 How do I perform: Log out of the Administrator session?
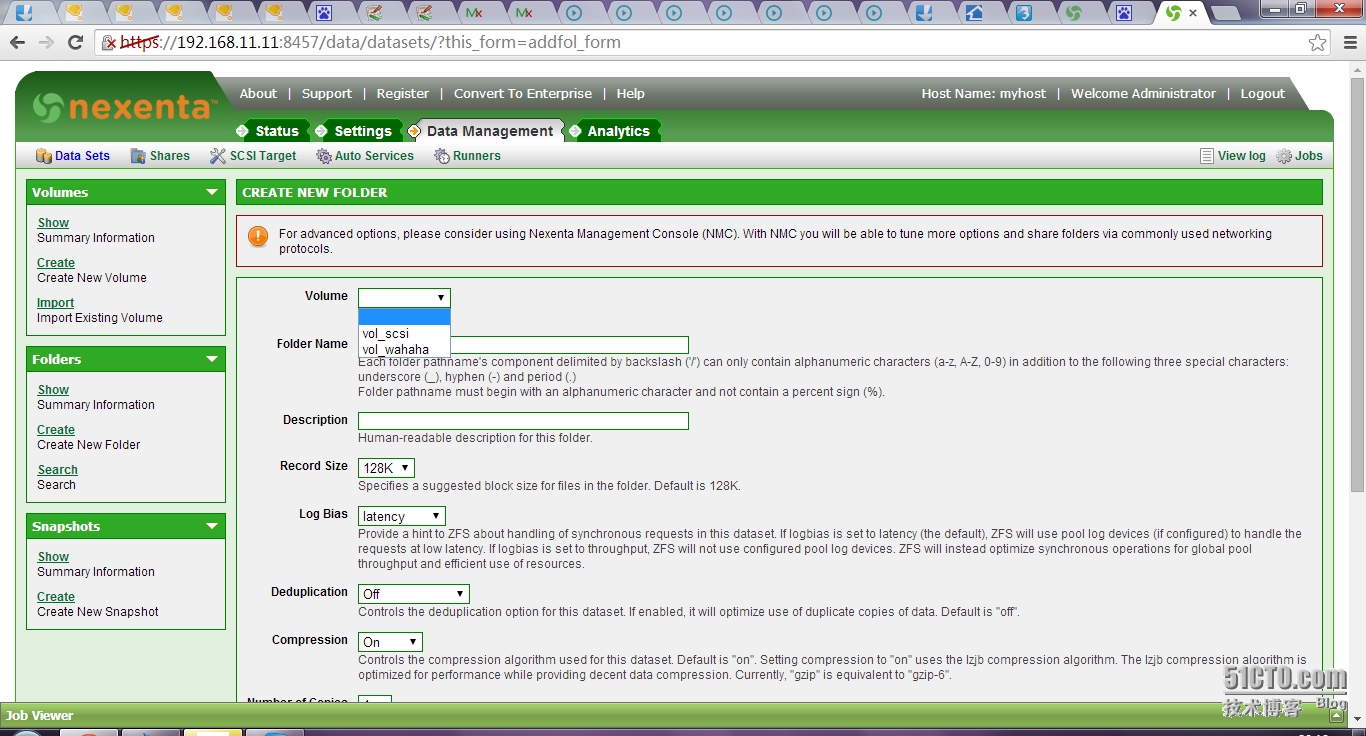pyautogui.click(x=1262, y=93)
